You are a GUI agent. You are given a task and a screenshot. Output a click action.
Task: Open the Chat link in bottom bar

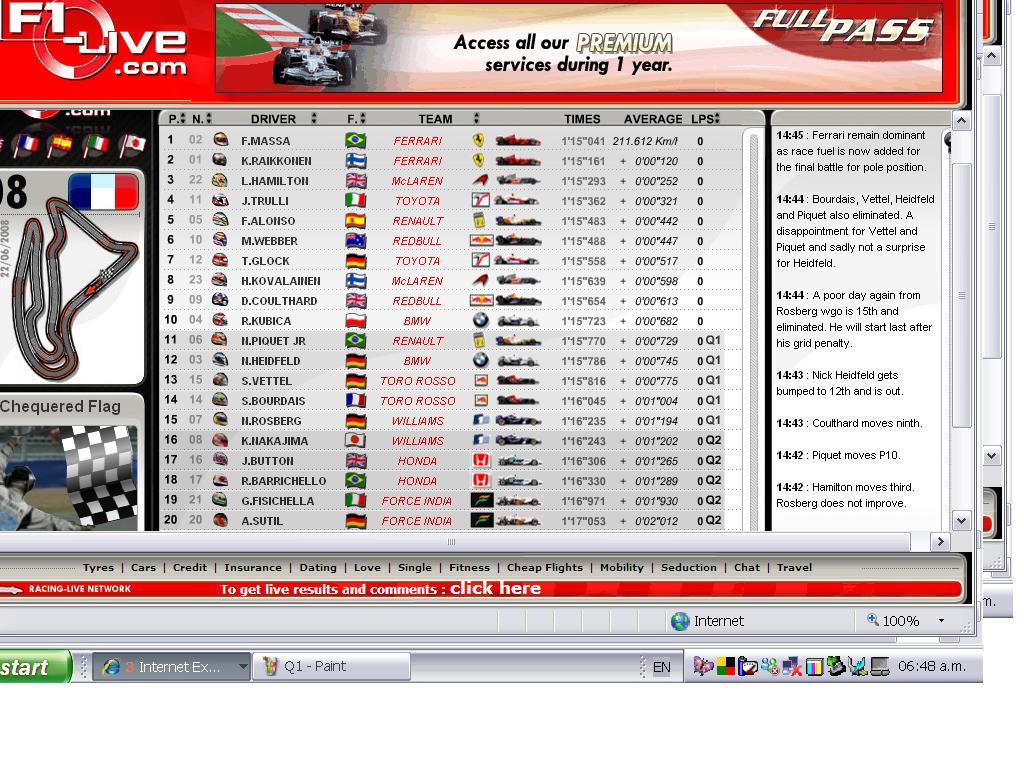click(x=747, y=568)
